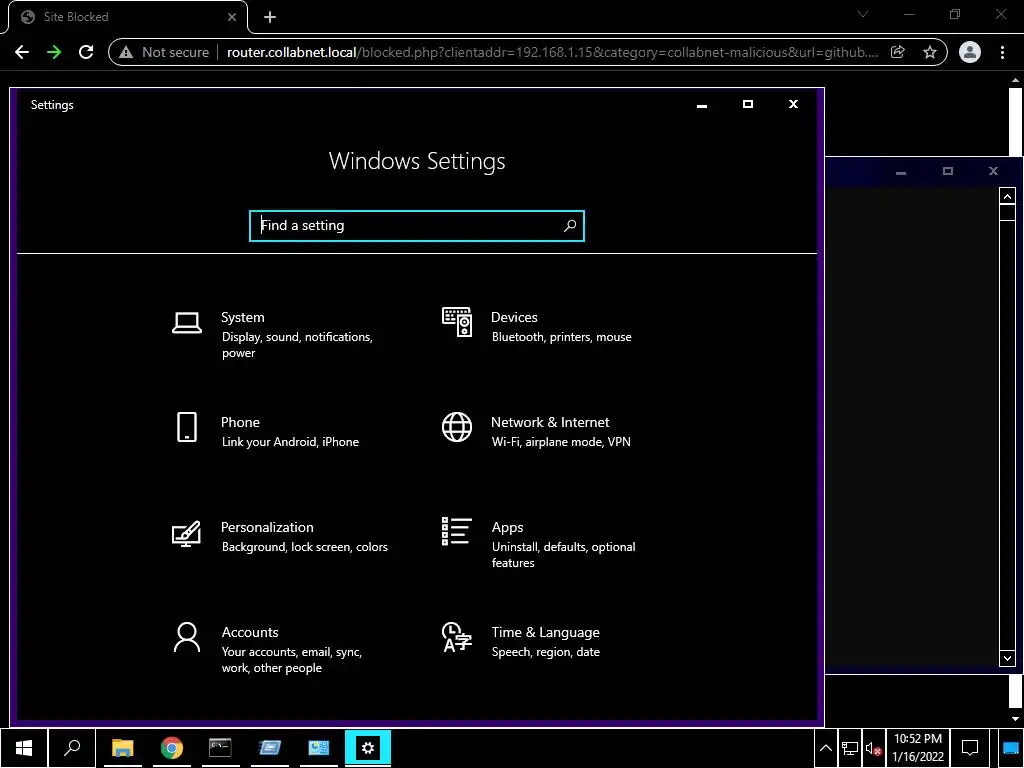The width and height of the screenshot is (1024, 768).
Task: Click Settings gear in taskbar
Action: 368,748
